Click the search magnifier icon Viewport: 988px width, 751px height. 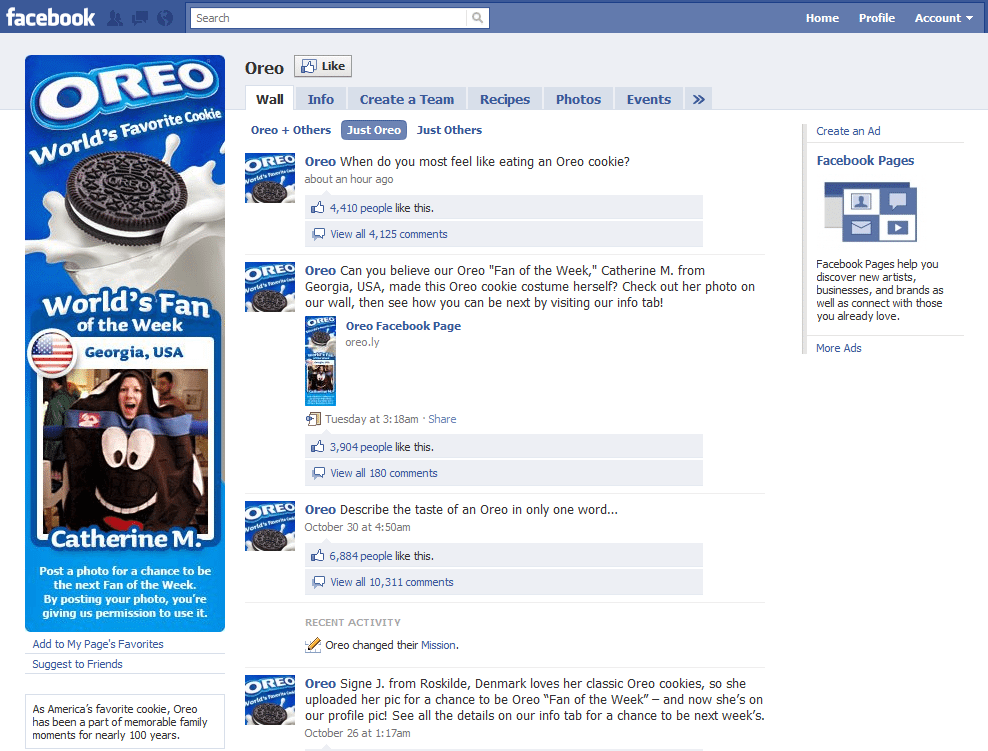click(x=478, y=18)
